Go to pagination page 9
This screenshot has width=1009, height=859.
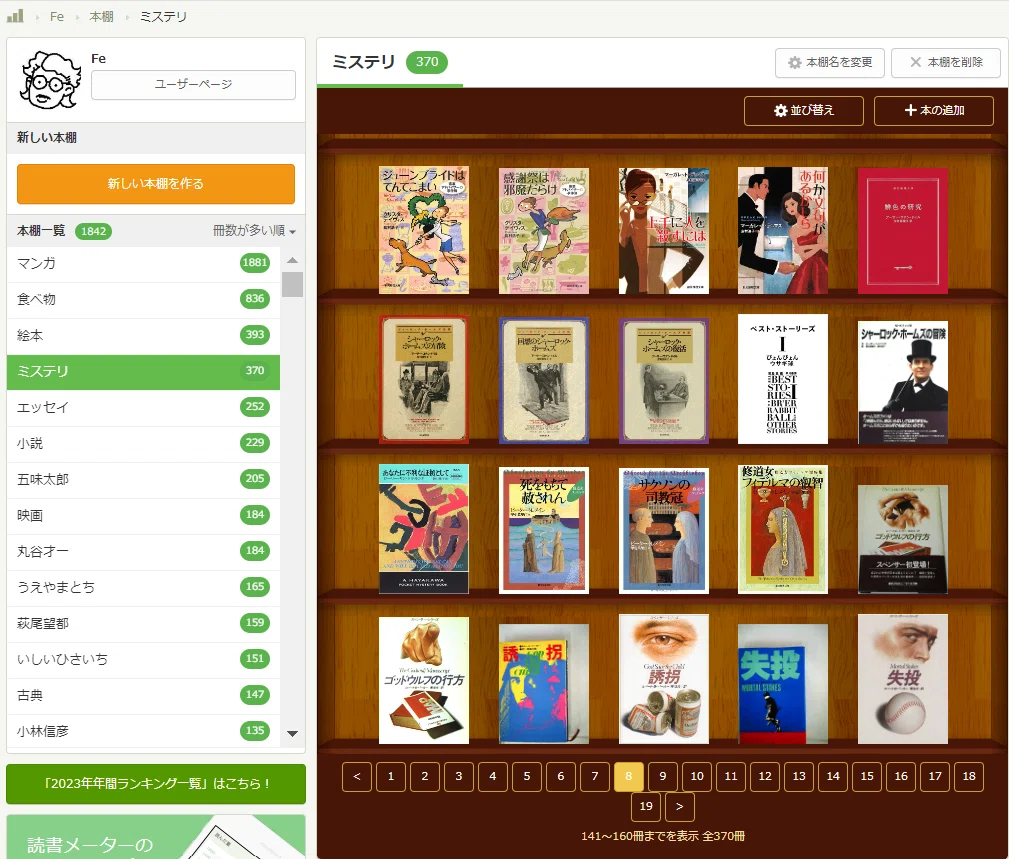pyautogui.click(x=663, y=777)
